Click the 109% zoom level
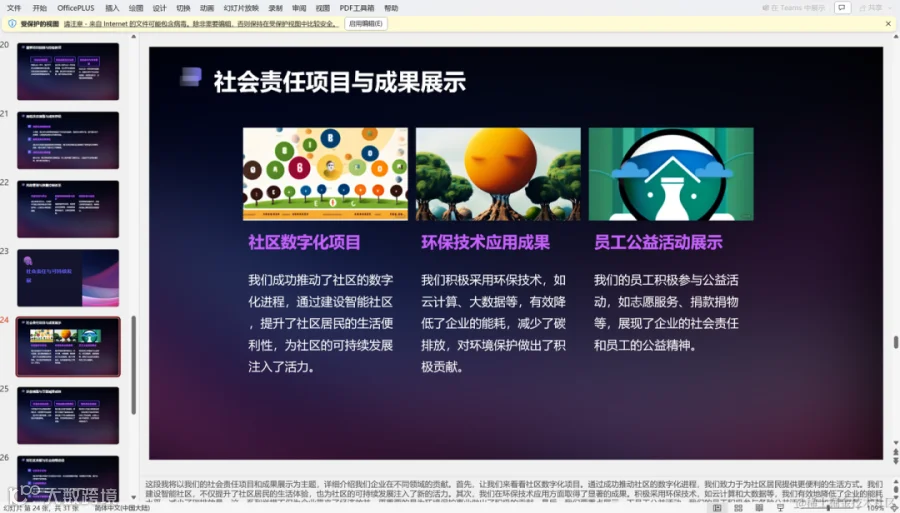Viewport: 900px width, 513px height. [x=876, y=508]
